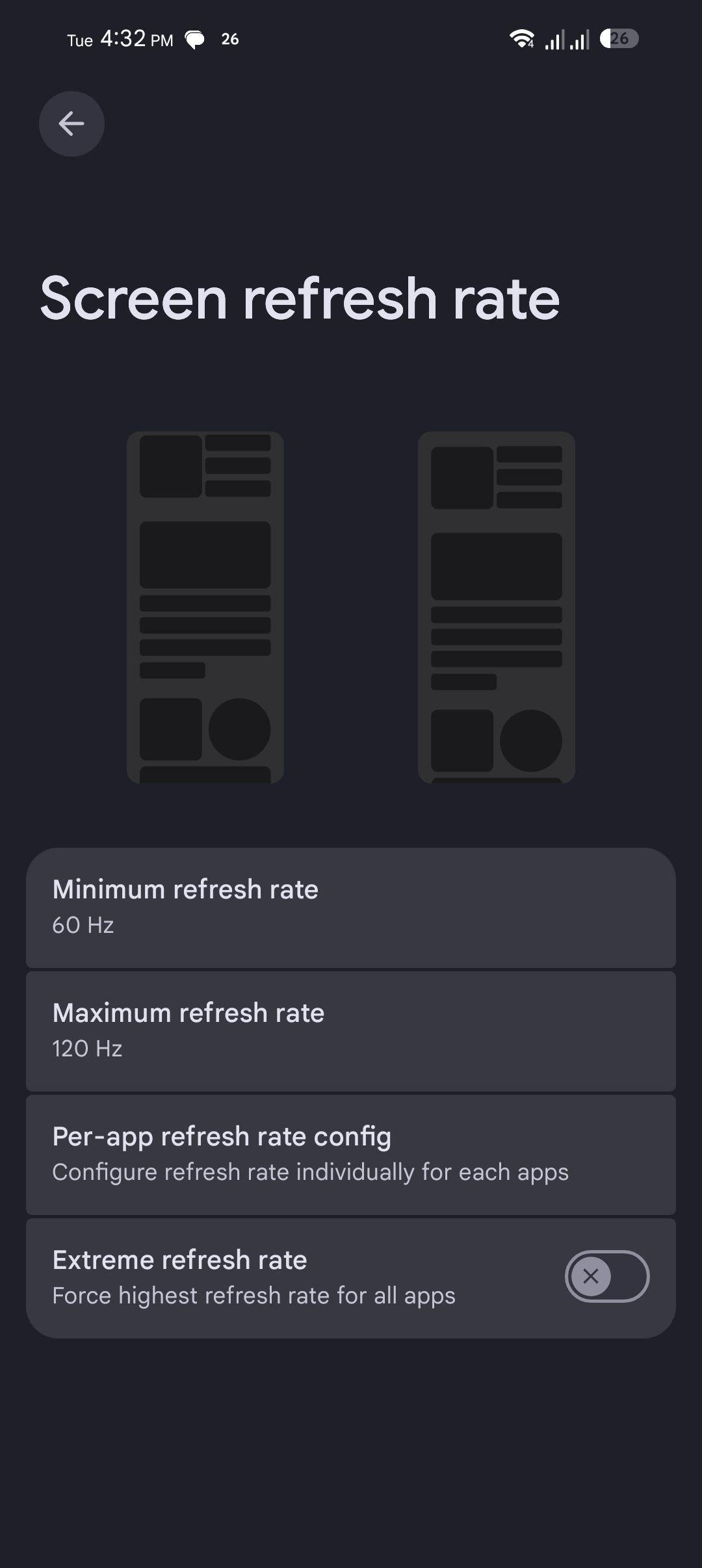Enable the Extreme refresh rate toggle
Screen dimensions: 702x1568
tap(607, 1276)
